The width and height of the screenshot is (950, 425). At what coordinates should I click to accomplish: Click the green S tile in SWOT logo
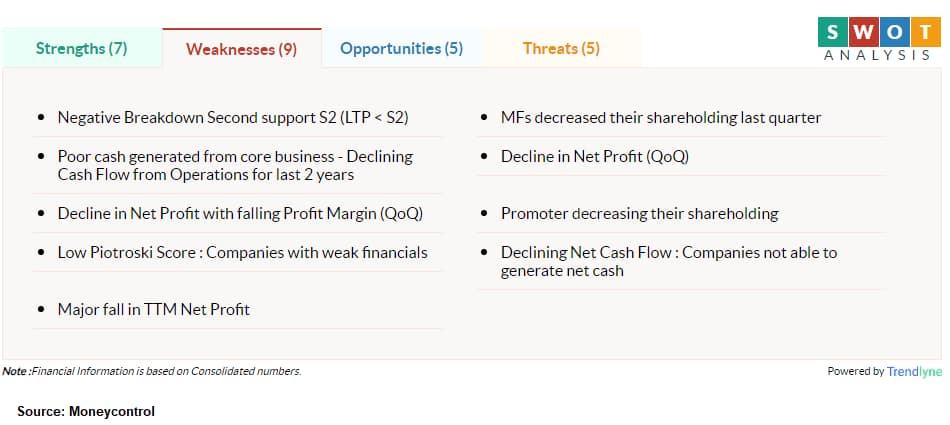point(832,32)
